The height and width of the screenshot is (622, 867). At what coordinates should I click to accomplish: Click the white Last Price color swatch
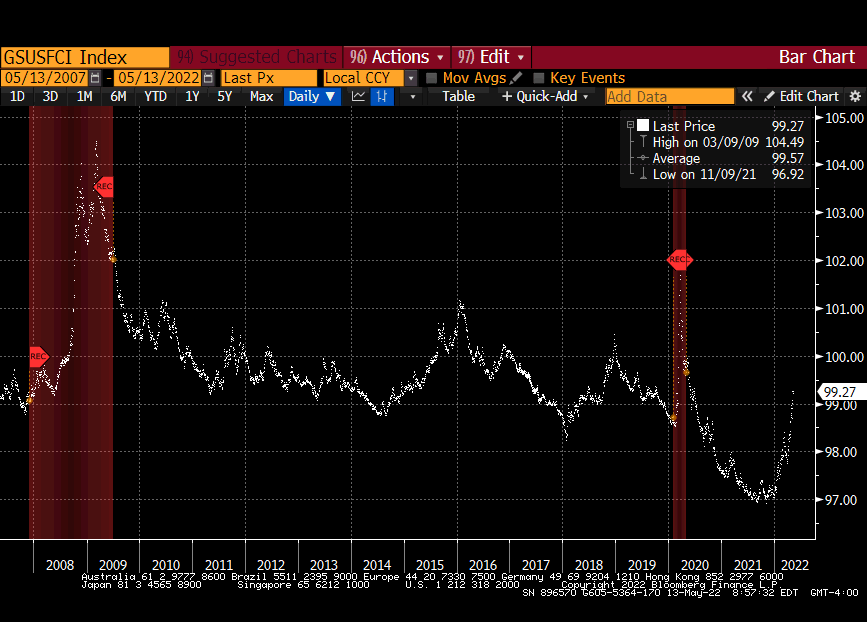[x=643, y=126]
